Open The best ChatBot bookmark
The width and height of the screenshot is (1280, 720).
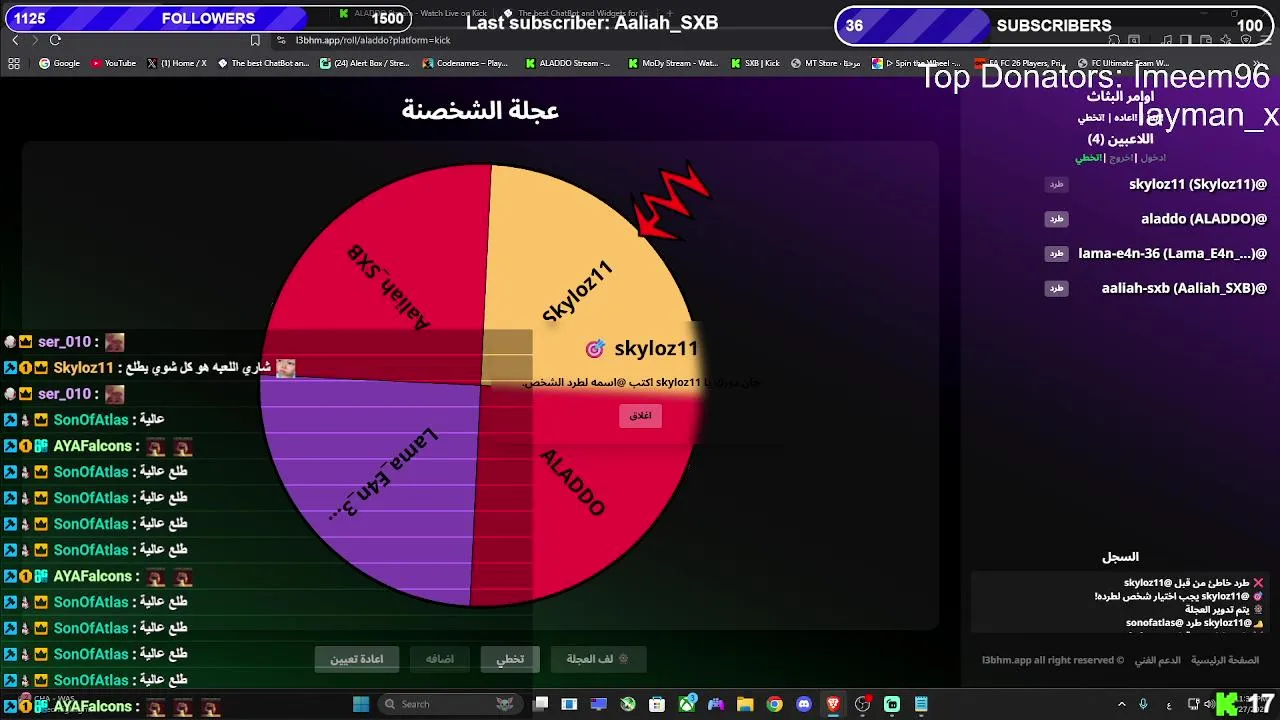[x=263, y=63]
